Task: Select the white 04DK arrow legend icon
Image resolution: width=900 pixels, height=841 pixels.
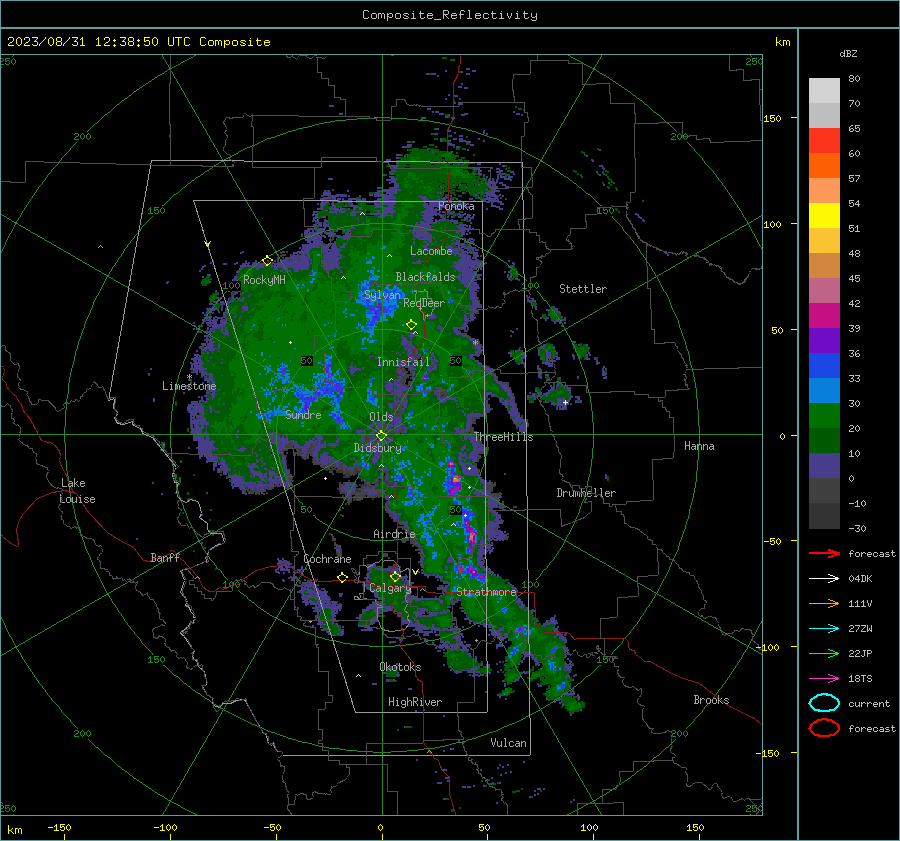Action: pyautogui.click(x=824, y=579)
